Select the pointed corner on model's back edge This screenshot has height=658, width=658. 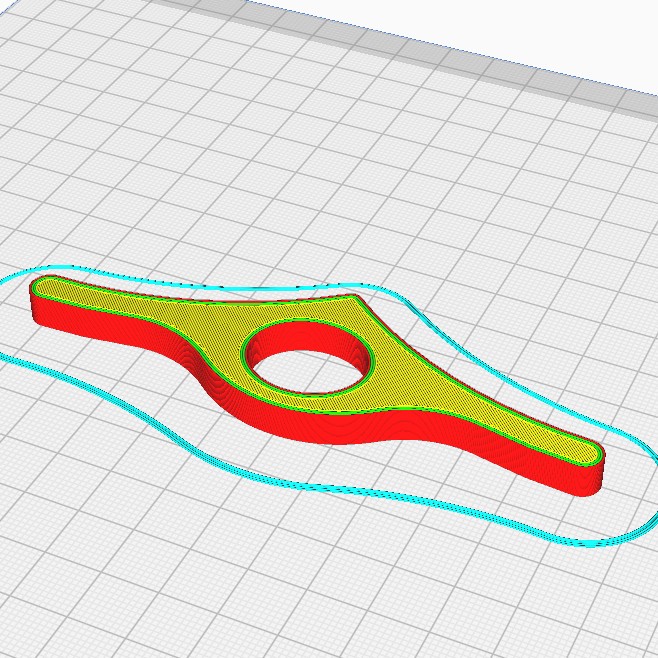[x=355, y=297]
